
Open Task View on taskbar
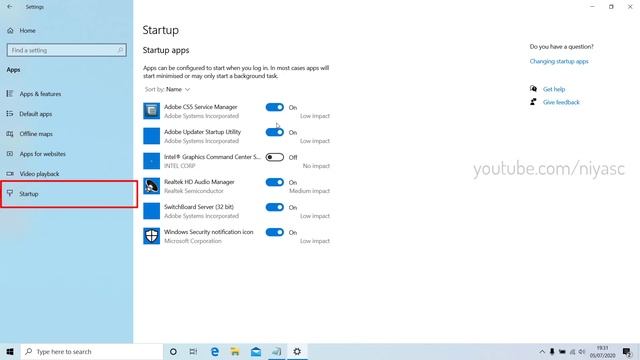click(x=193, y=351)
